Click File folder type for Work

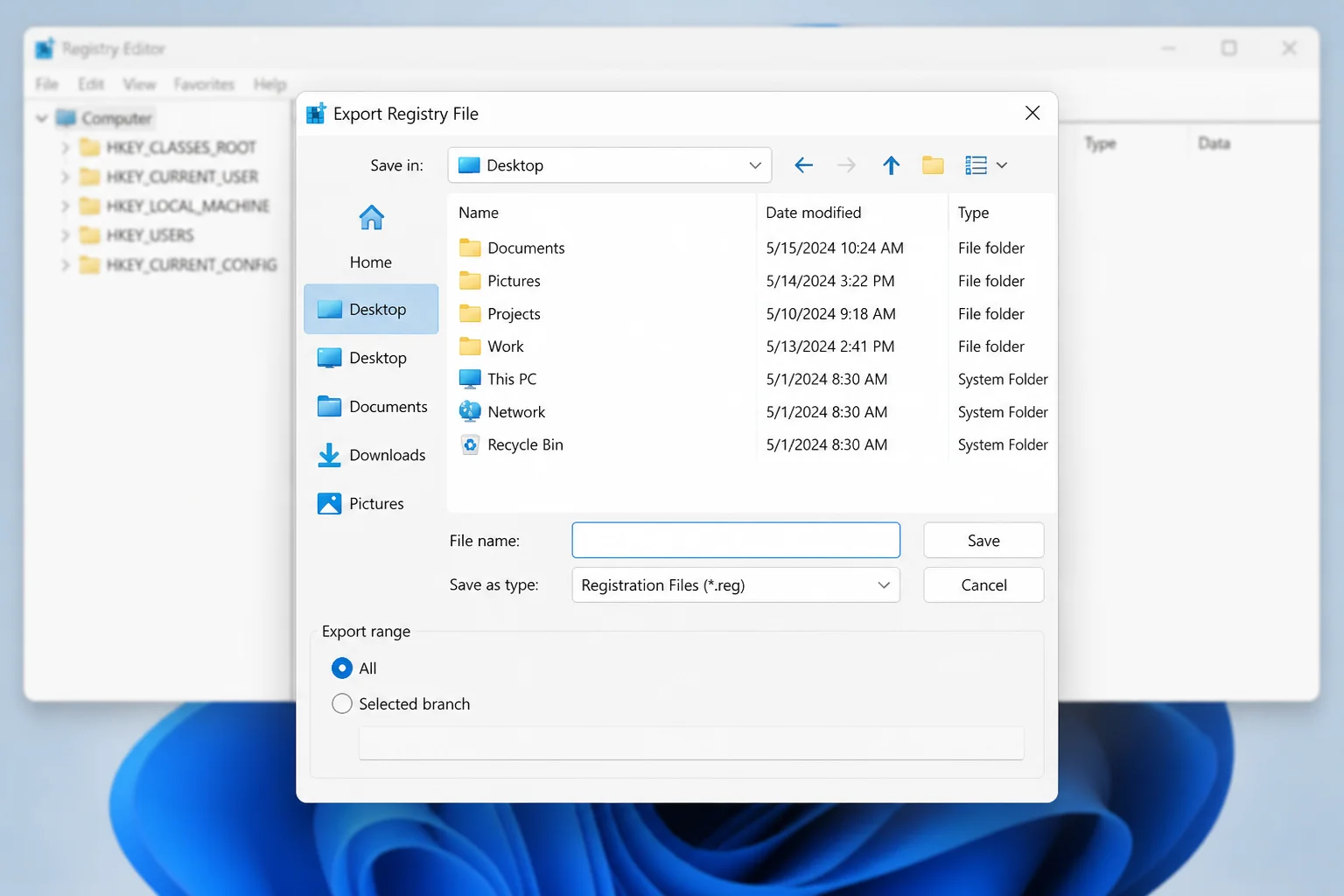click(x=990, y=346)
